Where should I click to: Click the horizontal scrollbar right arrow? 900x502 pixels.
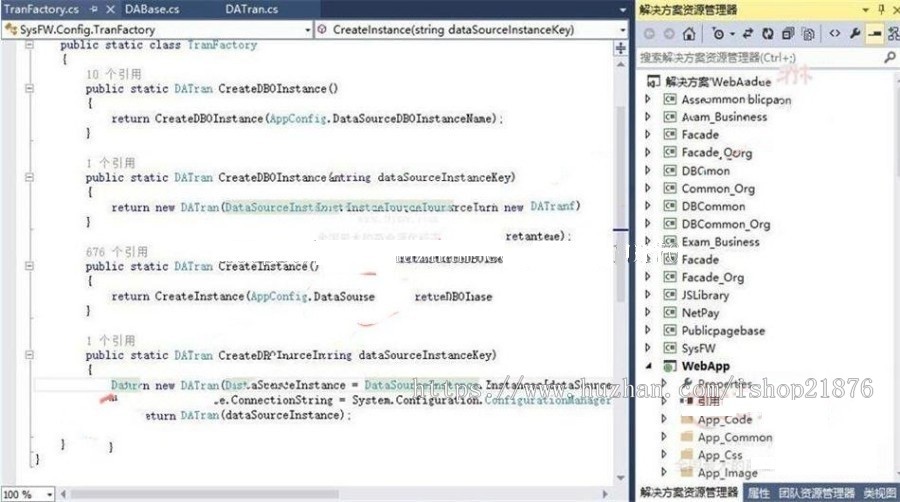604,494
